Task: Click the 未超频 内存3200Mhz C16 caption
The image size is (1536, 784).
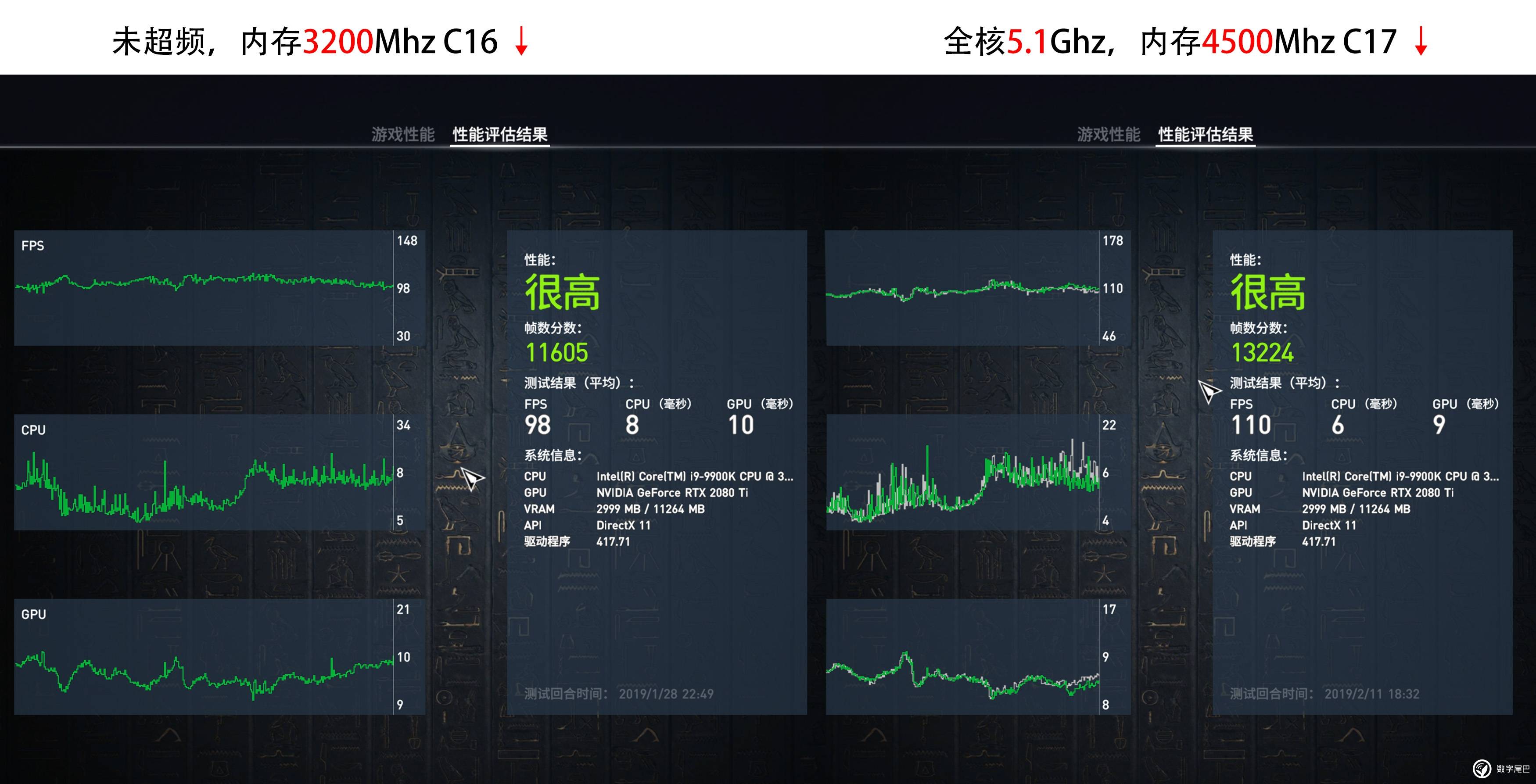Action: pos(321,41)
